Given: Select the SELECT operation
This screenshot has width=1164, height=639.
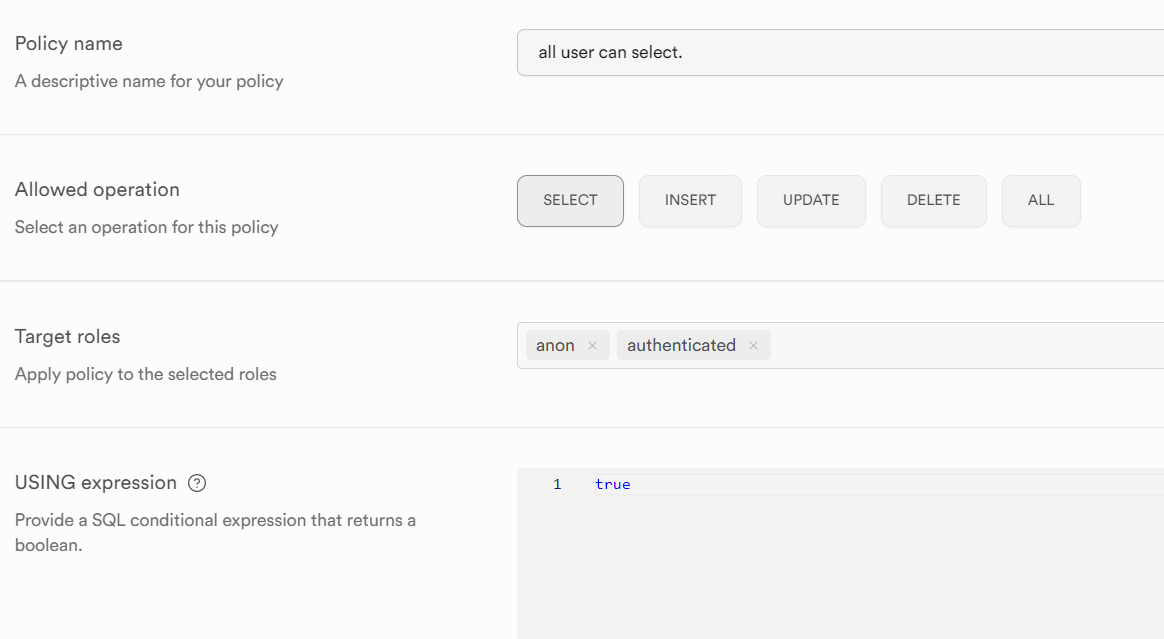Looking at the screenshot, I should pyautogui.click(x=570, y=201).
